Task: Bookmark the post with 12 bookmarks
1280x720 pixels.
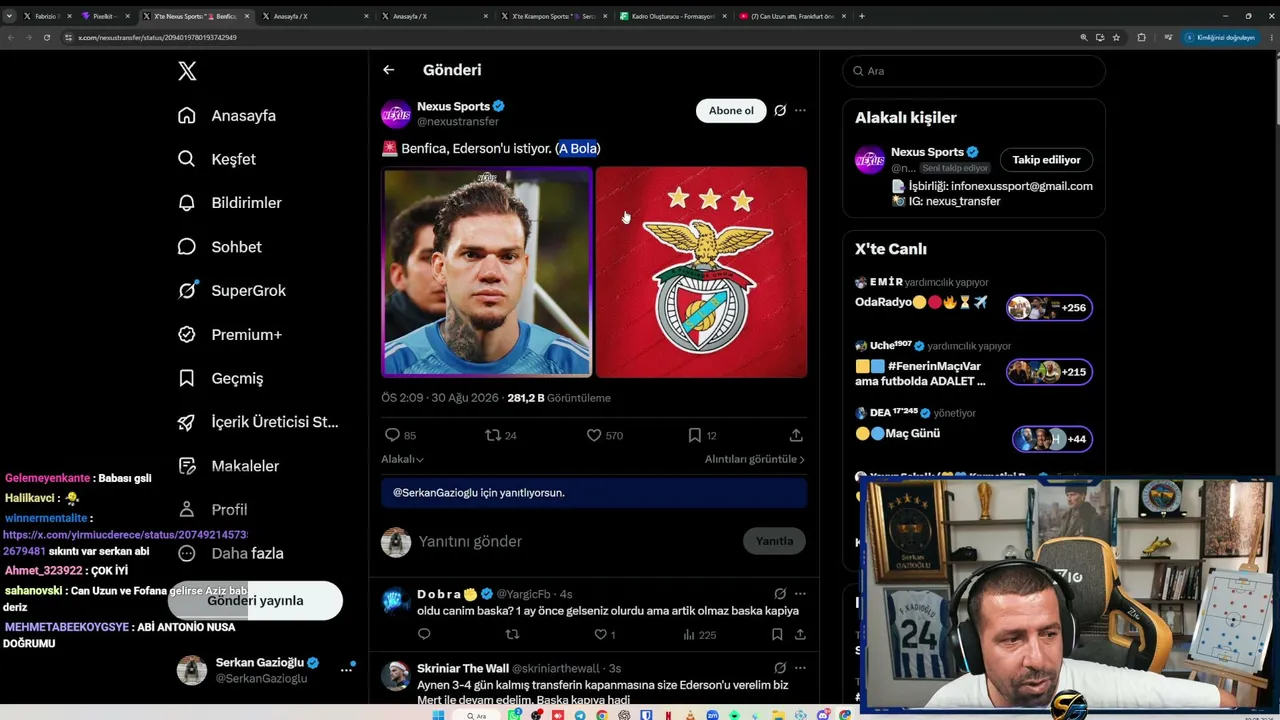Action: click(x=702, y=435)
